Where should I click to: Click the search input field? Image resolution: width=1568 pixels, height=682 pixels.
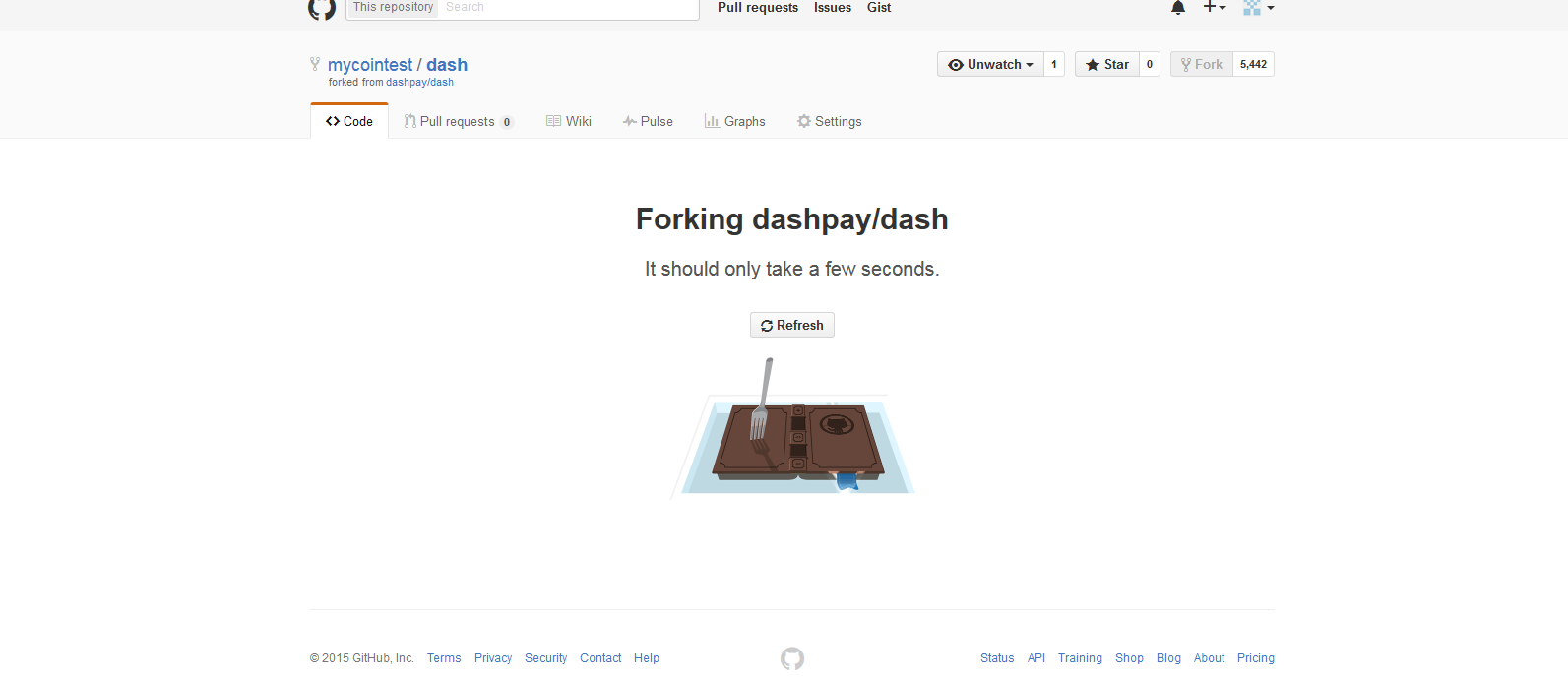pyautogui.click(x=569, y=7)
